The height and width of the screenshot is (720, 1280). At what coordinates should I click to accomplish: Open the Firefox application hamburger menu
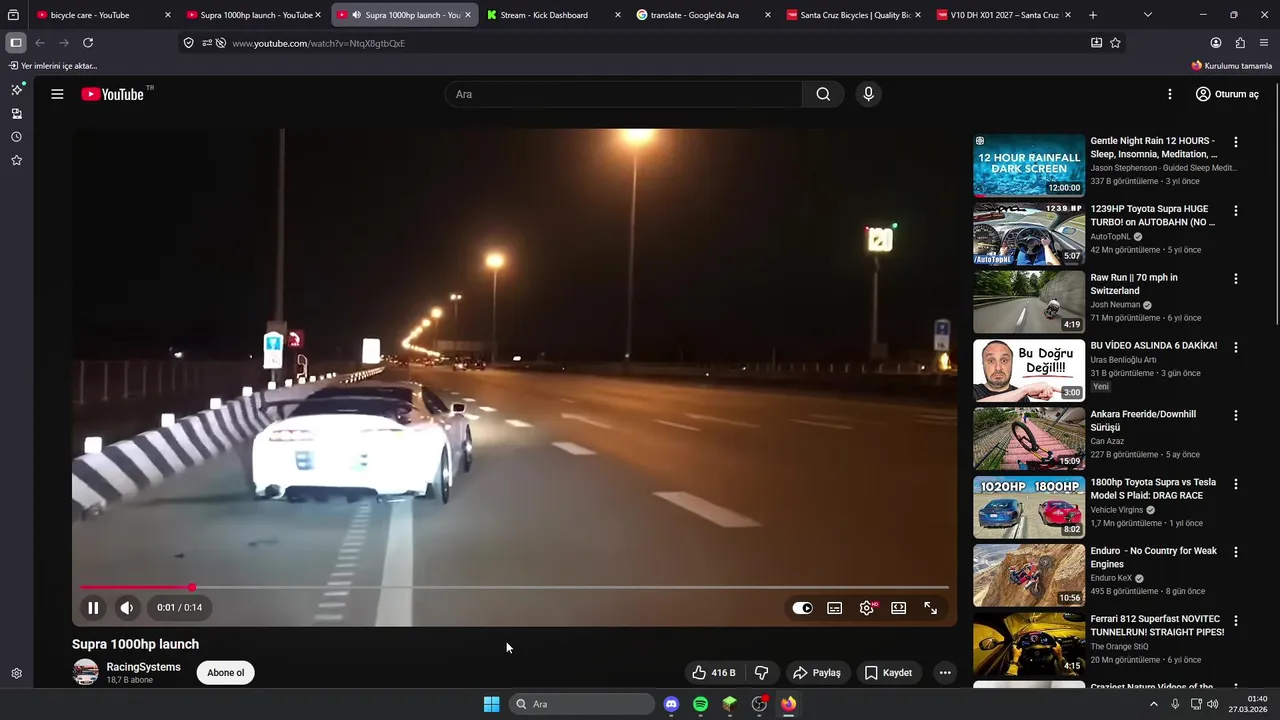1264,43
